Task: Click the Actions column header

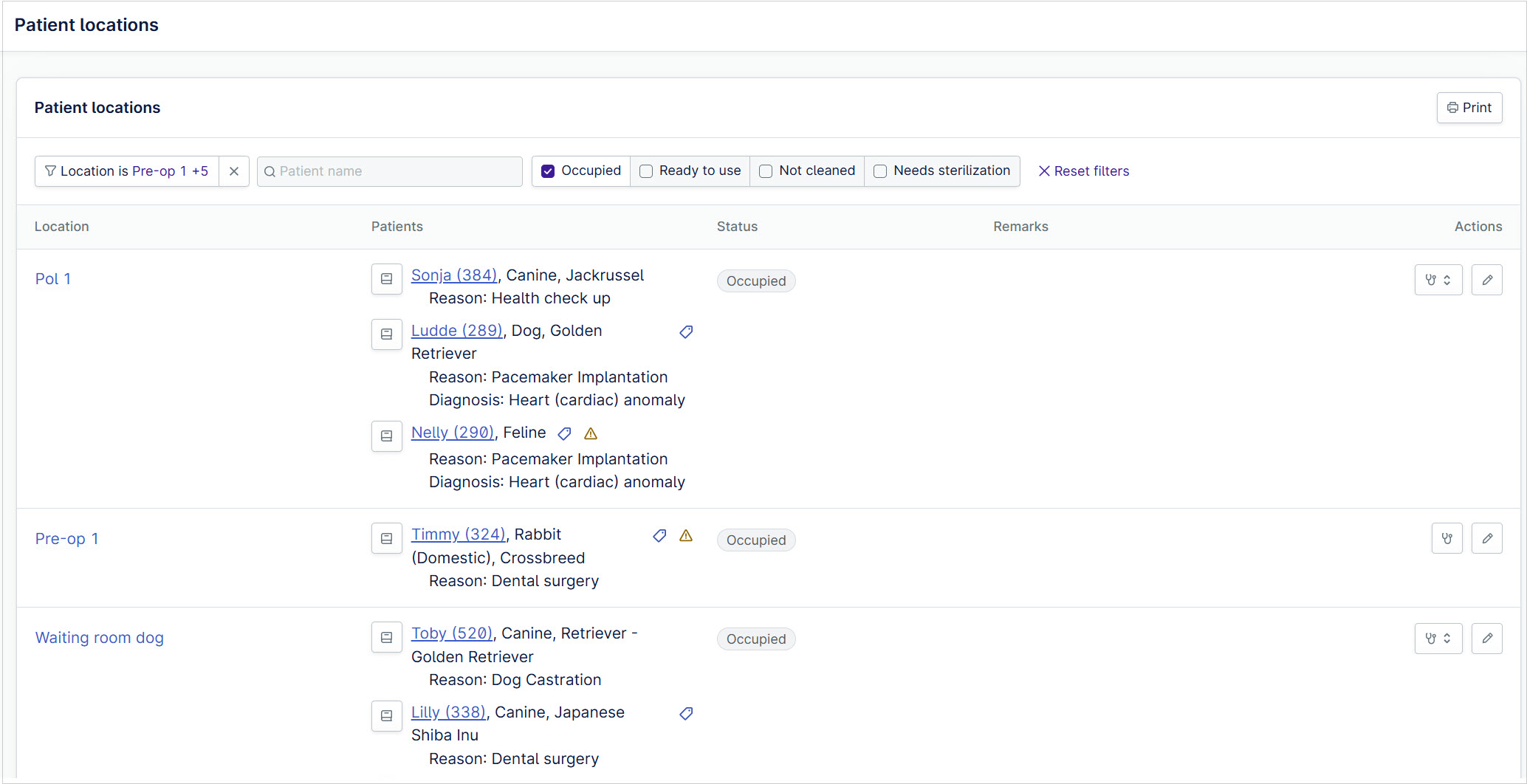Action: [x=1478, y=227]
